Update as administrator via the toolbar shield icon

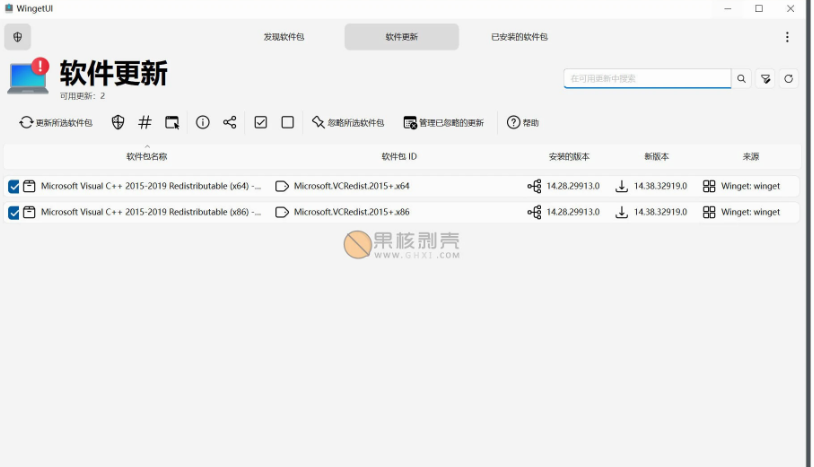[x=118, y=122]
